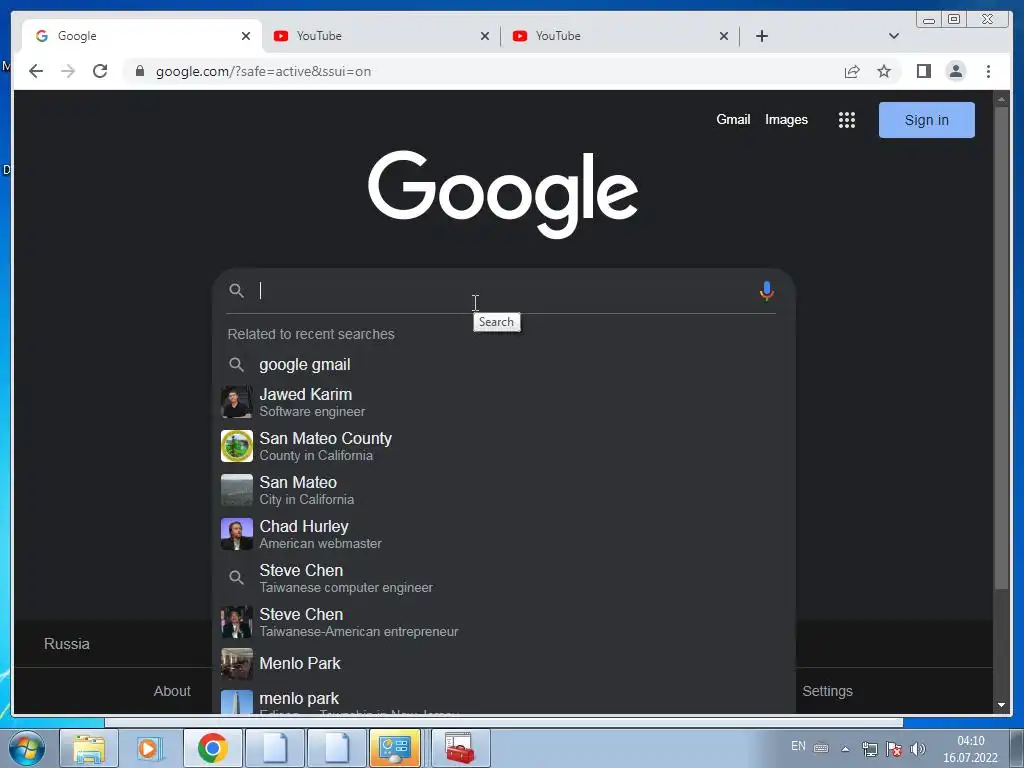Click the volume speaker tray icon
This screenshot has height=768, width=1024.
(x=918, y=748)
